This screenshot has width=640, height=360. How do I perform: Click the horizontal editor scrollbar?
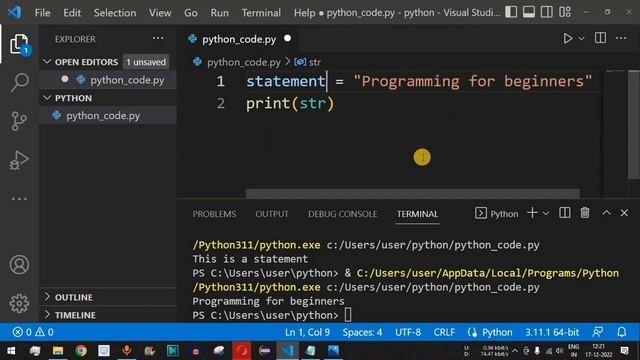[x=412, y=193]
